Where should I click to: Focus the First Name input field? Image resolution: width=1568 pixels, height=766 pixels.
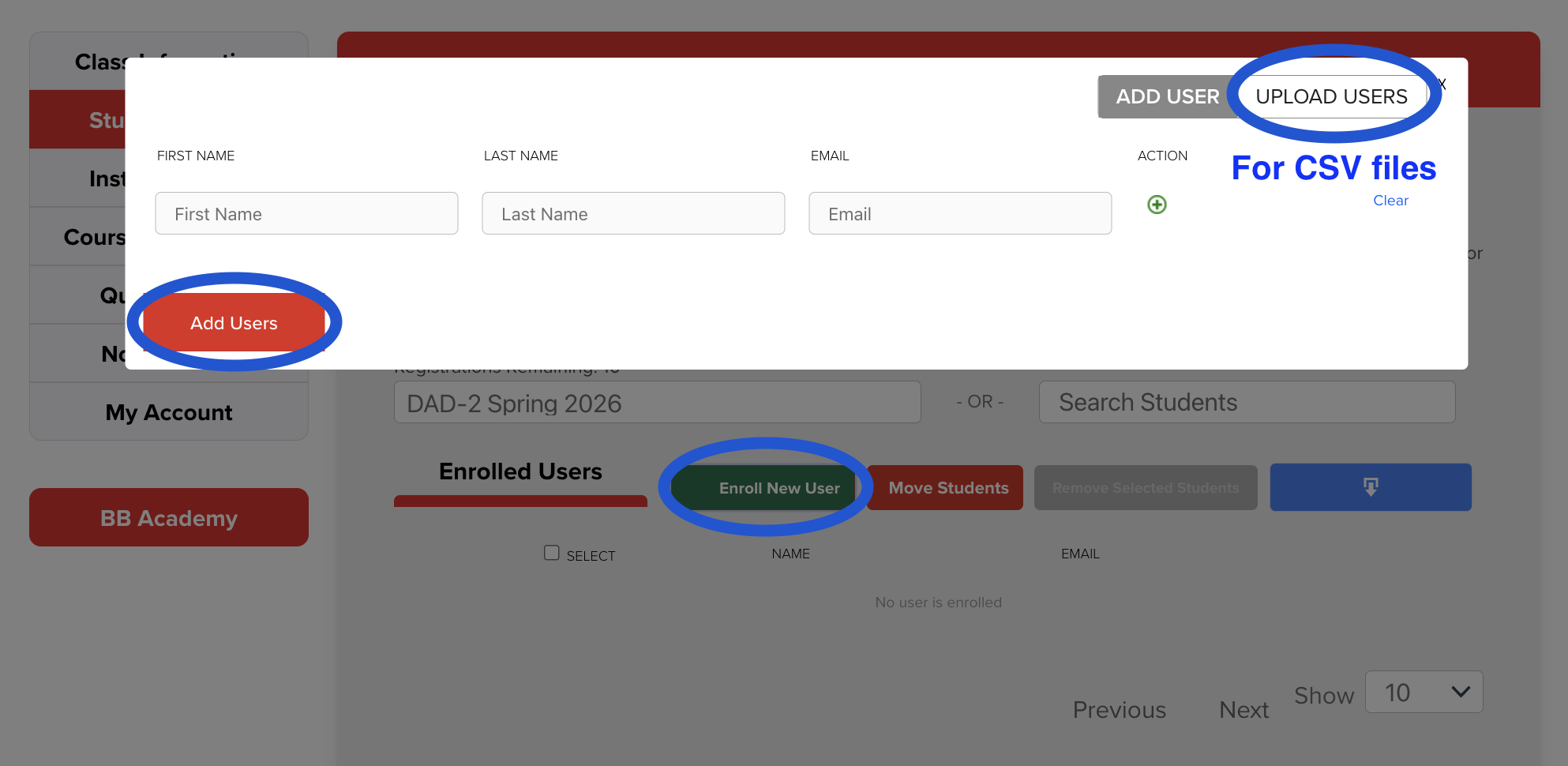tap(306, 213)
